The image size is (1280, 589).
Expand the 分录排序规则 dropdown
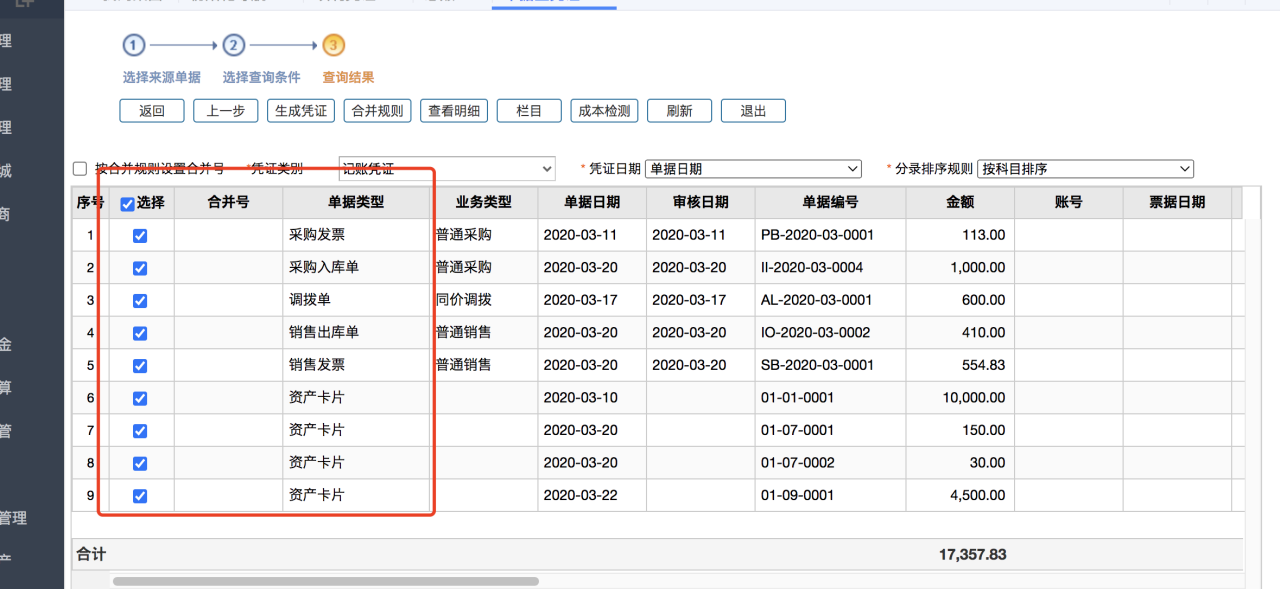[1085, 169]
